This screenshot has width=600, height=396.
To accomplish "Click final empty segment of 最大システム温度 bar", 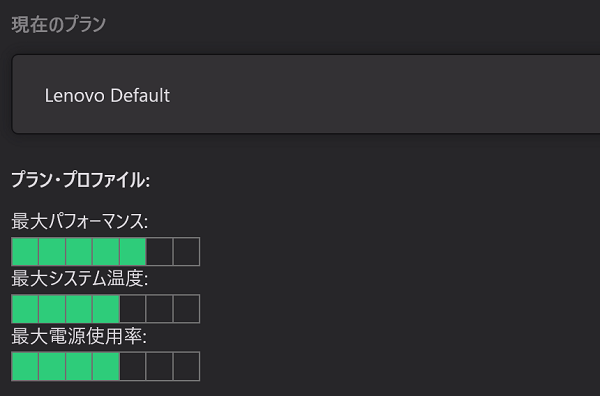I will [x=186, y=309].
